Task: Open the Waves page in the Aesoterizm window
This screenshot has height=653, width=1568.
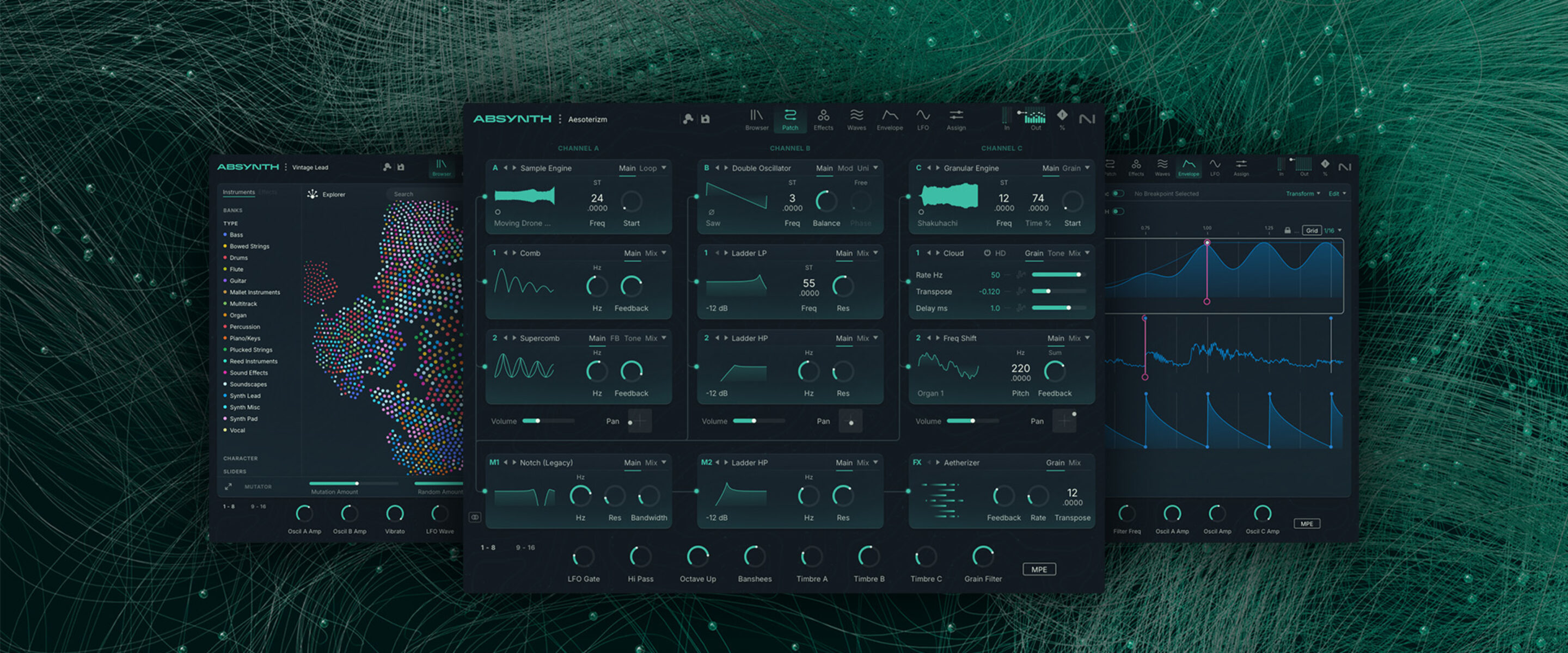Action: [856, 119]
